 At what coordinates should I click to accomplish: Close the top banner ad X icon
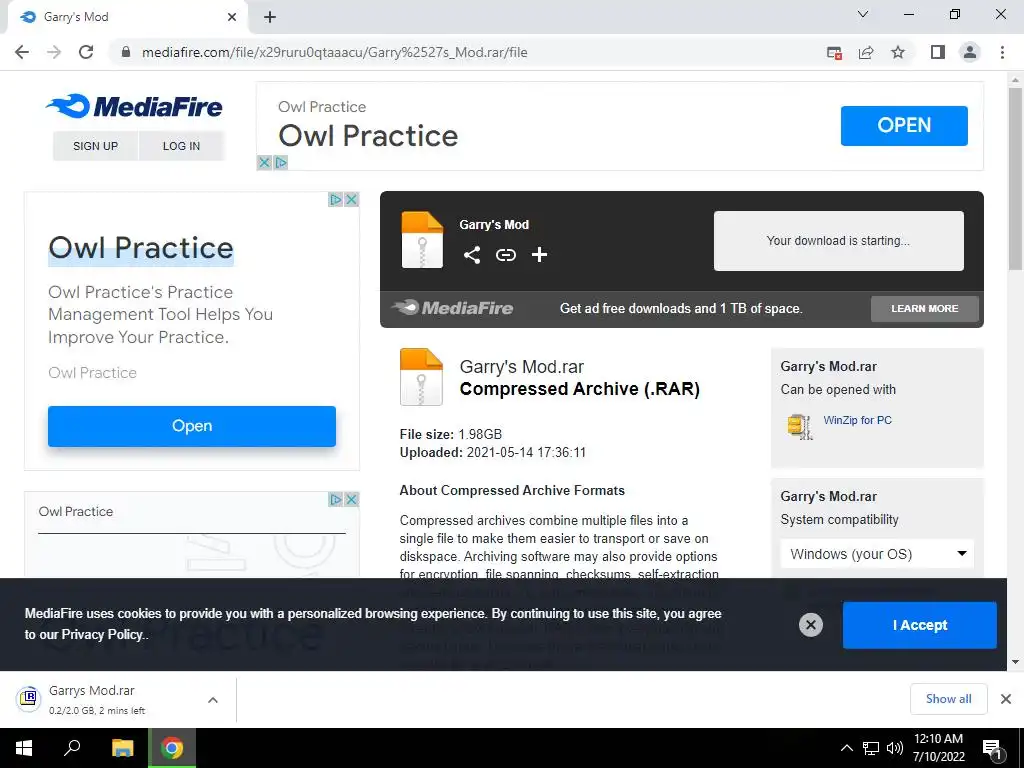[264, 163]
